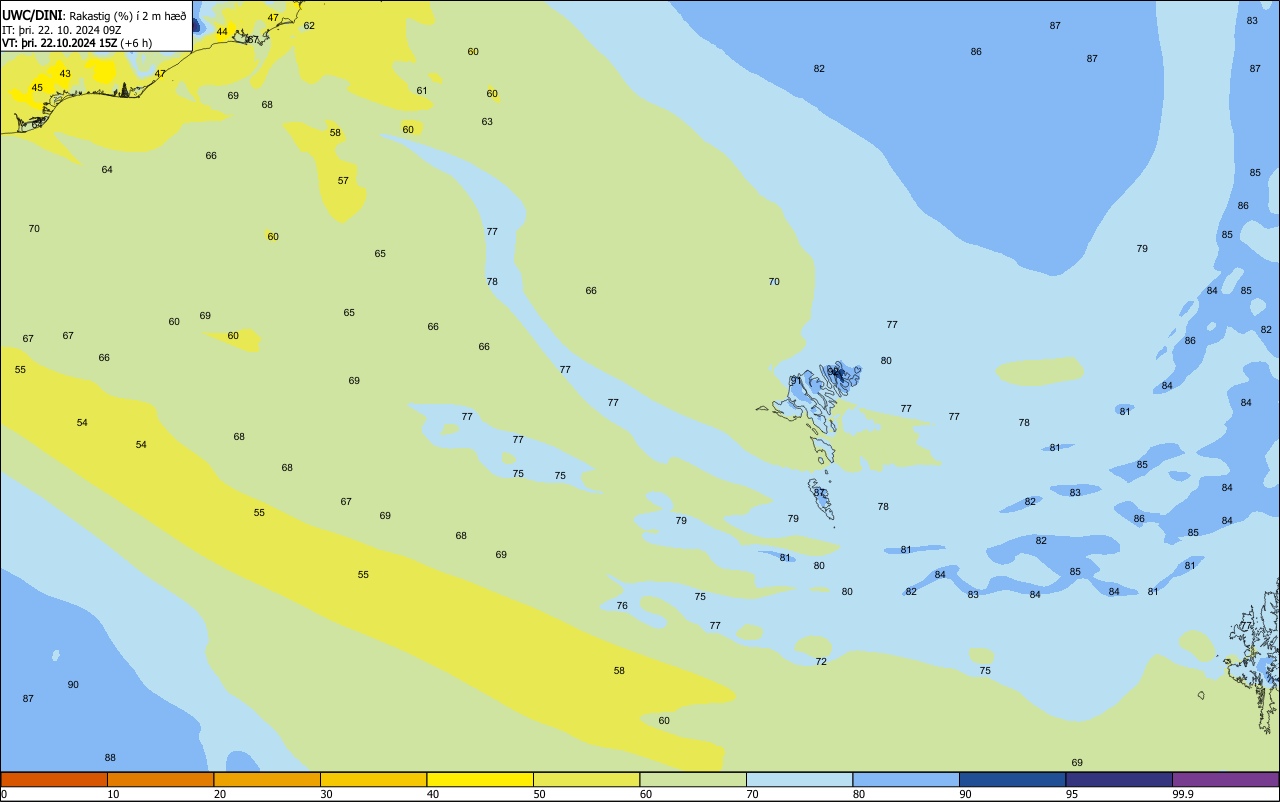Viewport: 1280px width, 802px height.
Task: Click the '99.9' tick label on the color scale
Action: pyautogui.click(x=1182, y=794)
